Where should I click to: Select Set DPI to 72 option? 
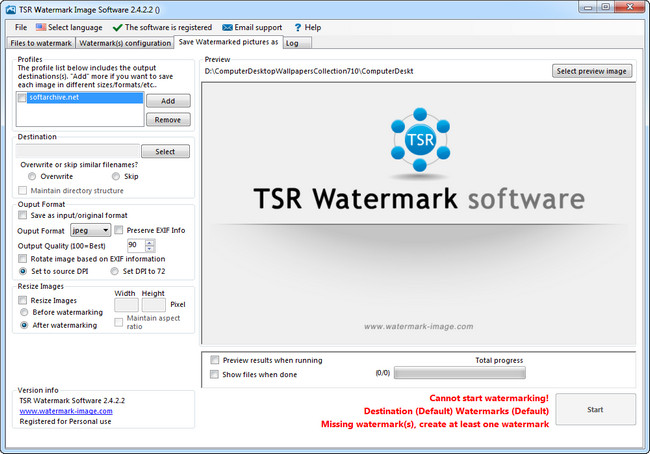click(x=114, y=271)
